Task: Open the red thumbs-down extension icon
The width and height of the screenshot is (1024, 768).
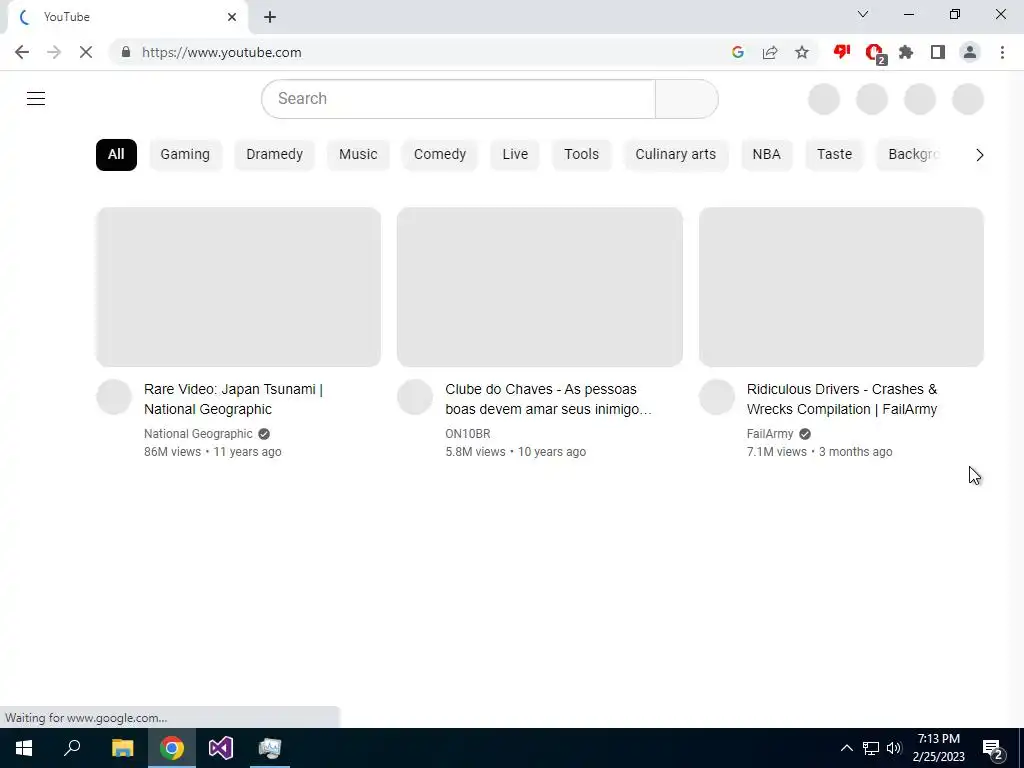Action: (x=842, y=52)
